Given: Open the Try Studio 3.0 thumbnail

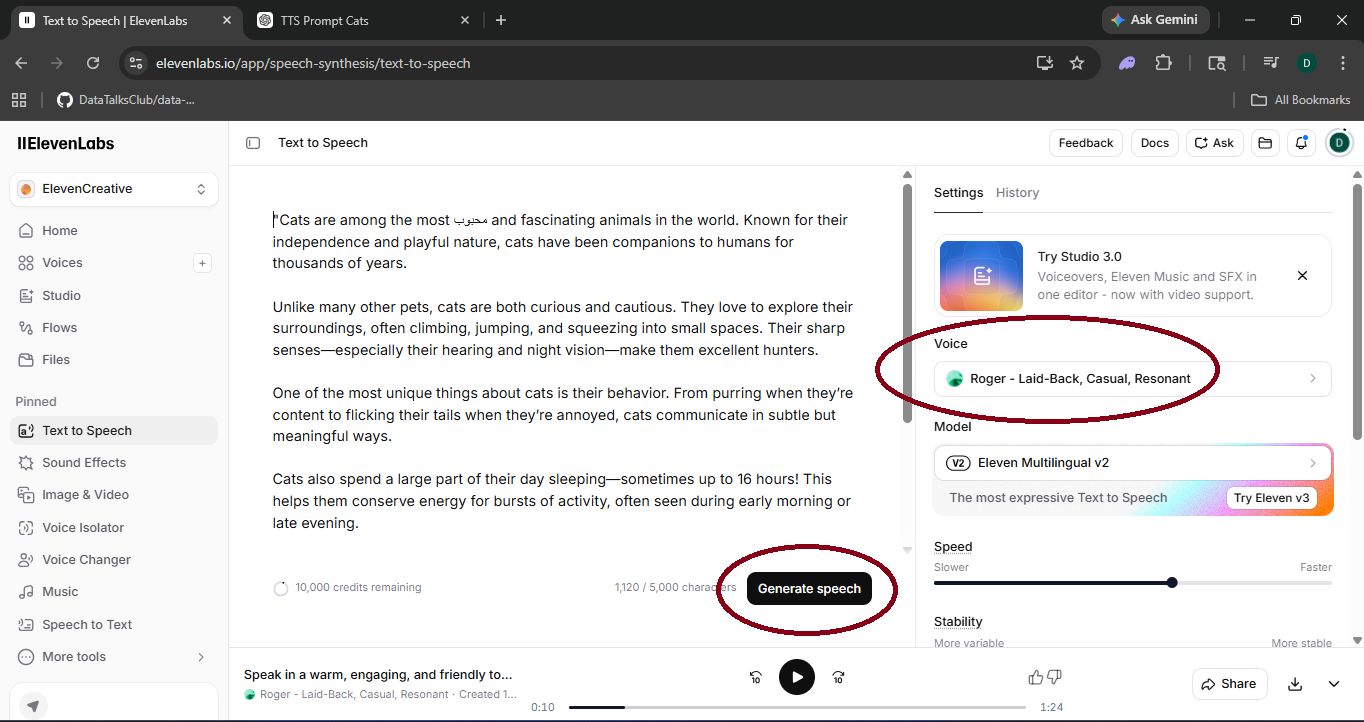Looking at the screenshot, I should tap(981, 276).
